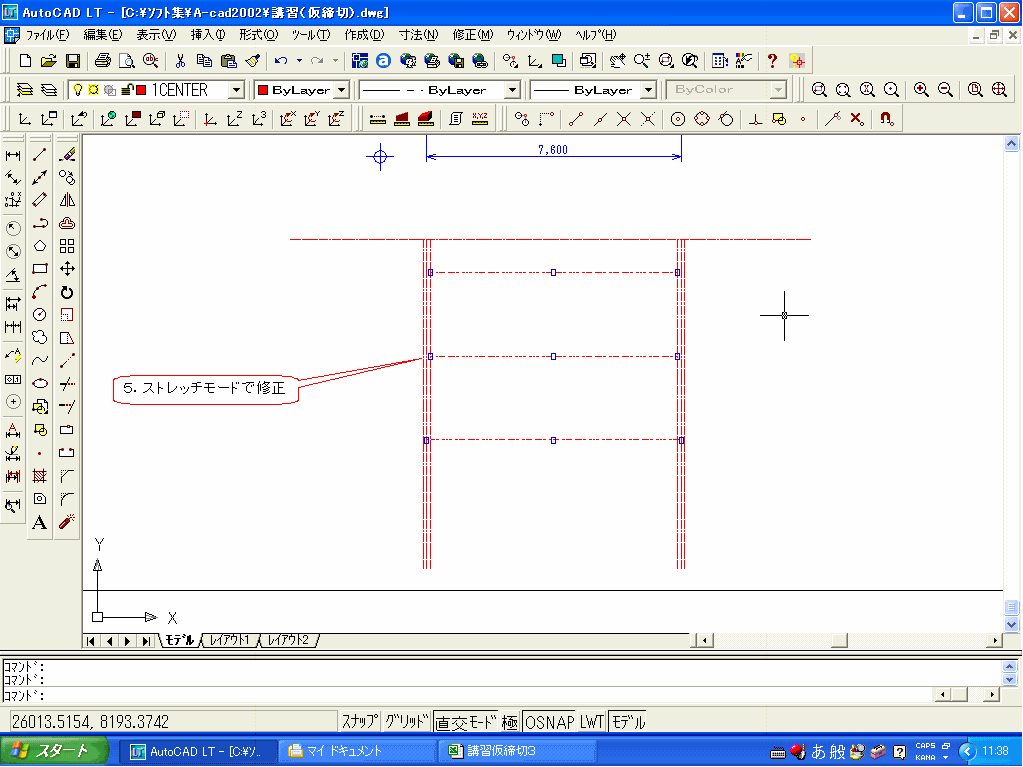This screenshot has height=767, width=1023.
Task: Click the Print icon
Action: click(x=102, y=61)
